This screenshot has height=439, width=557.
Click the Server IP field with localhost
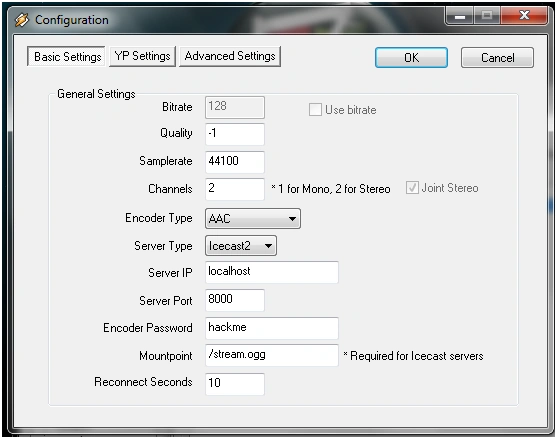point(272,272)
